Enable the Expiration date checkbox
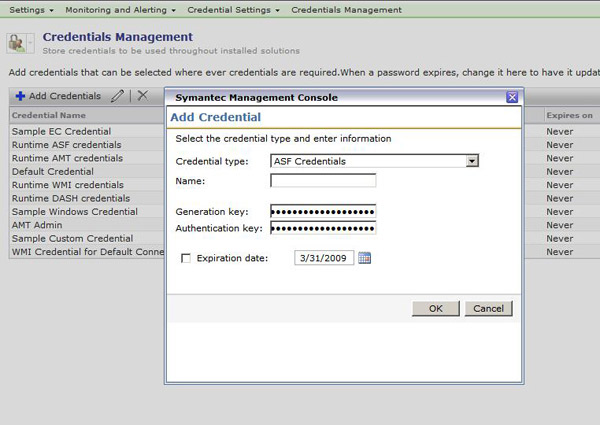 point(186,259)
